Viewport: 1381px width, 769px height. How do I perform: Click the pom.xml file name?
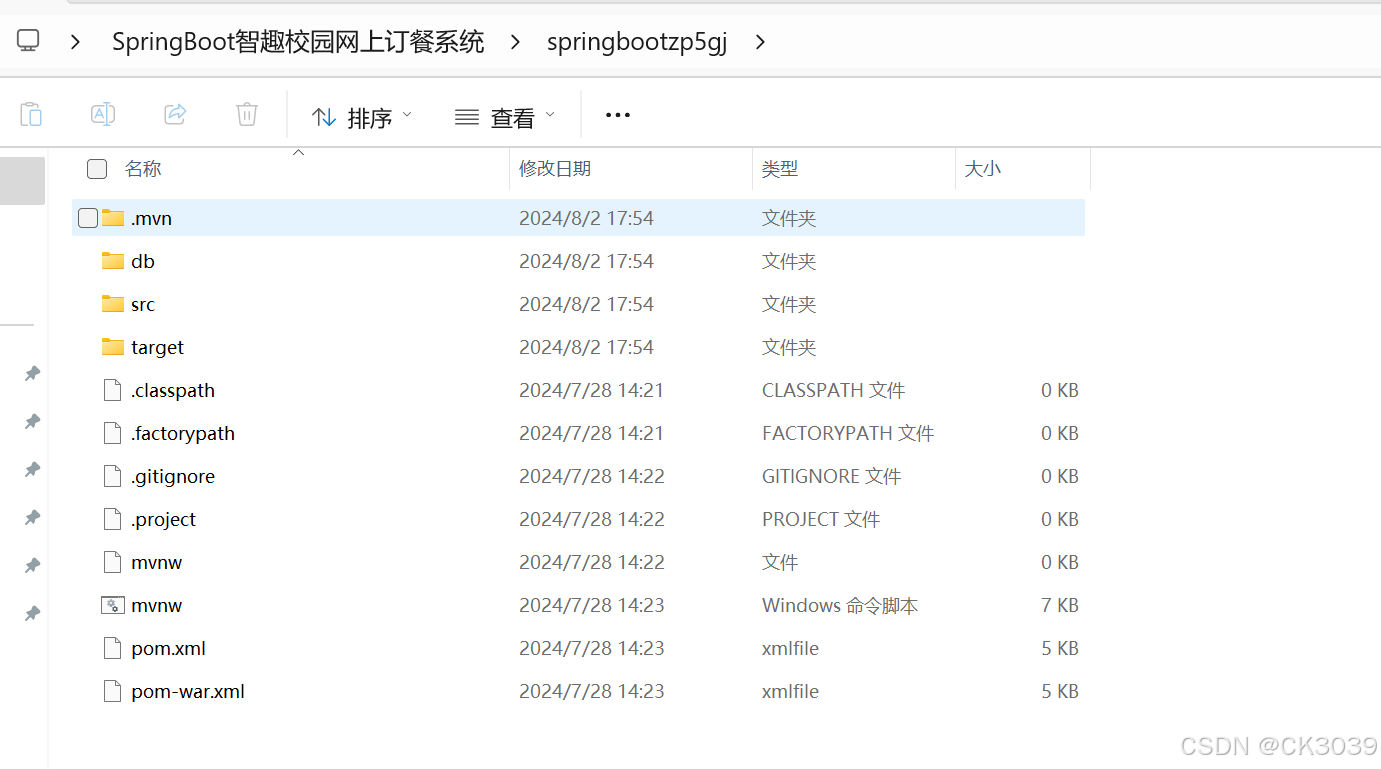tap(168, 648)
